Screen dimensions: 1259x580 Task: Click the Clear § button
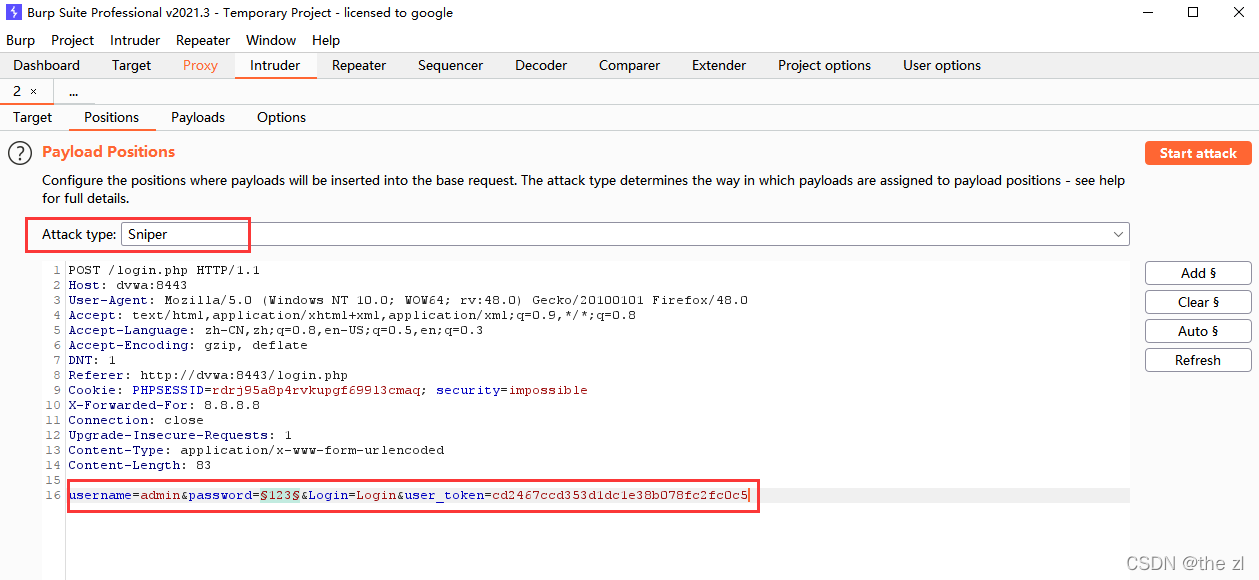click(1198, 302)
